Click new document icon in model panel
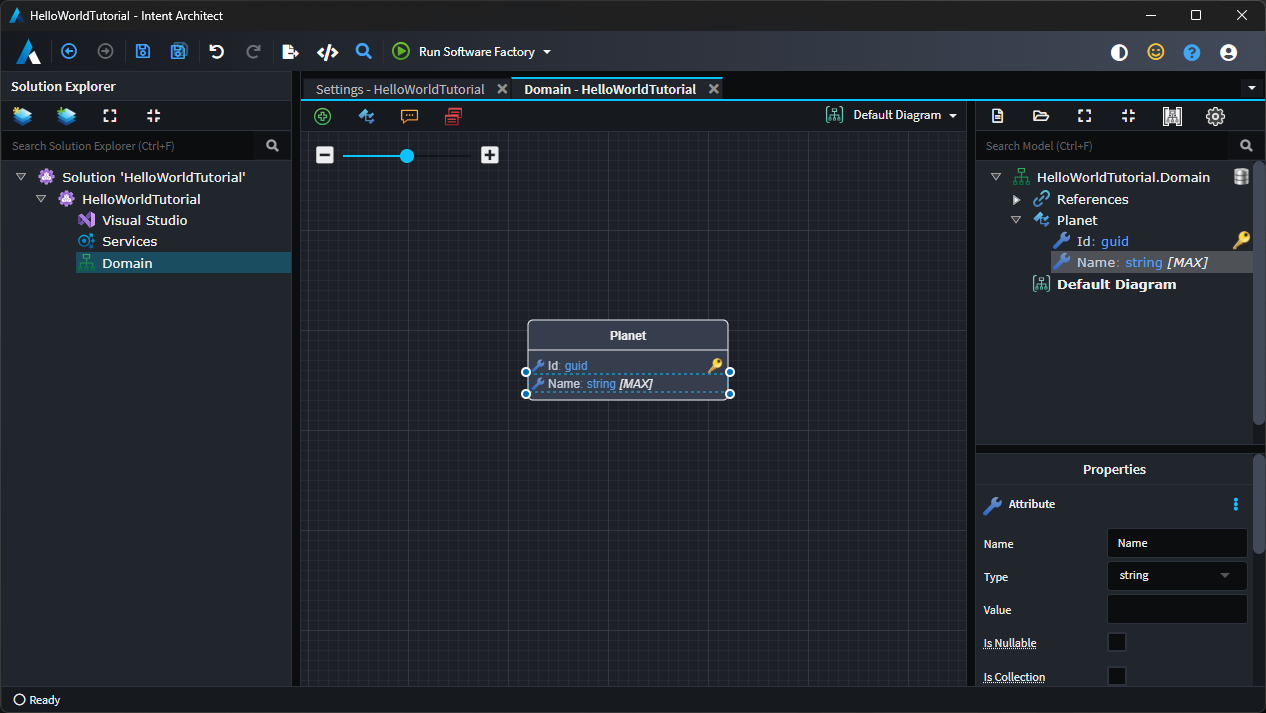Viewport: 1266px width, 713px height. coord(997,116)
